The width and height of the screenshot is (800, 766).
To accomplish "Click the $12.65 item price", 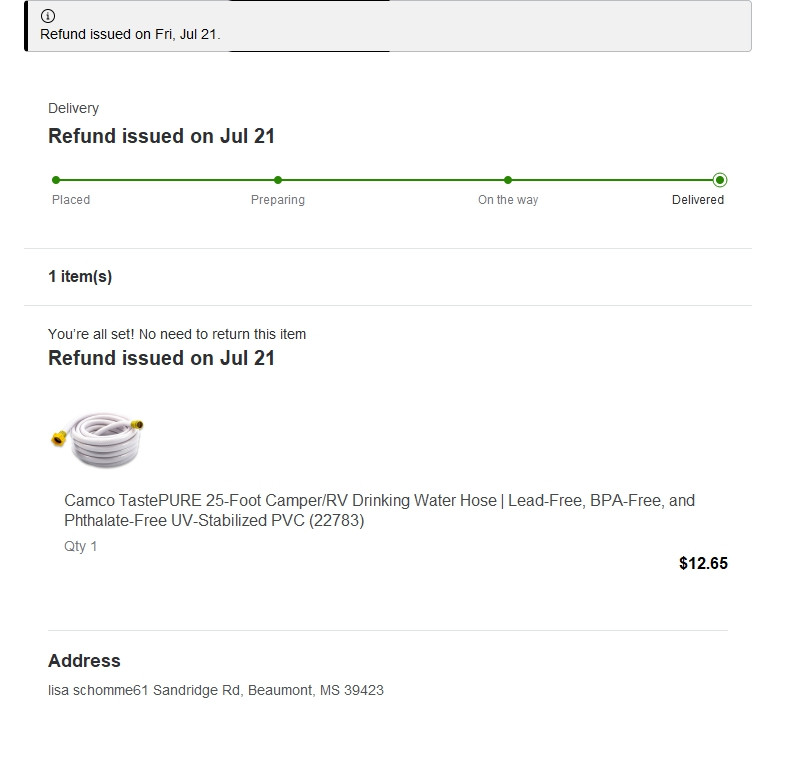I will tap(703, 563).
